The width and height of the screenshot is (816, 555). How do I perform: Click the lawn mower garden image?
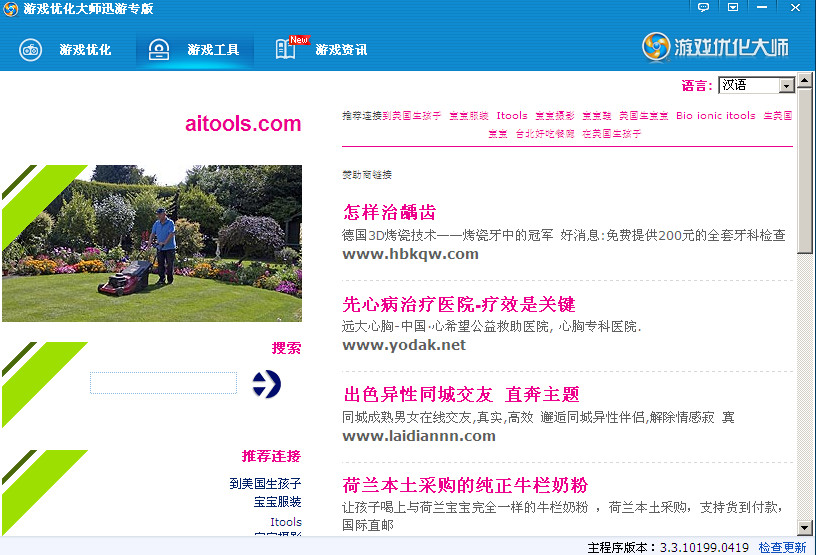152,243
